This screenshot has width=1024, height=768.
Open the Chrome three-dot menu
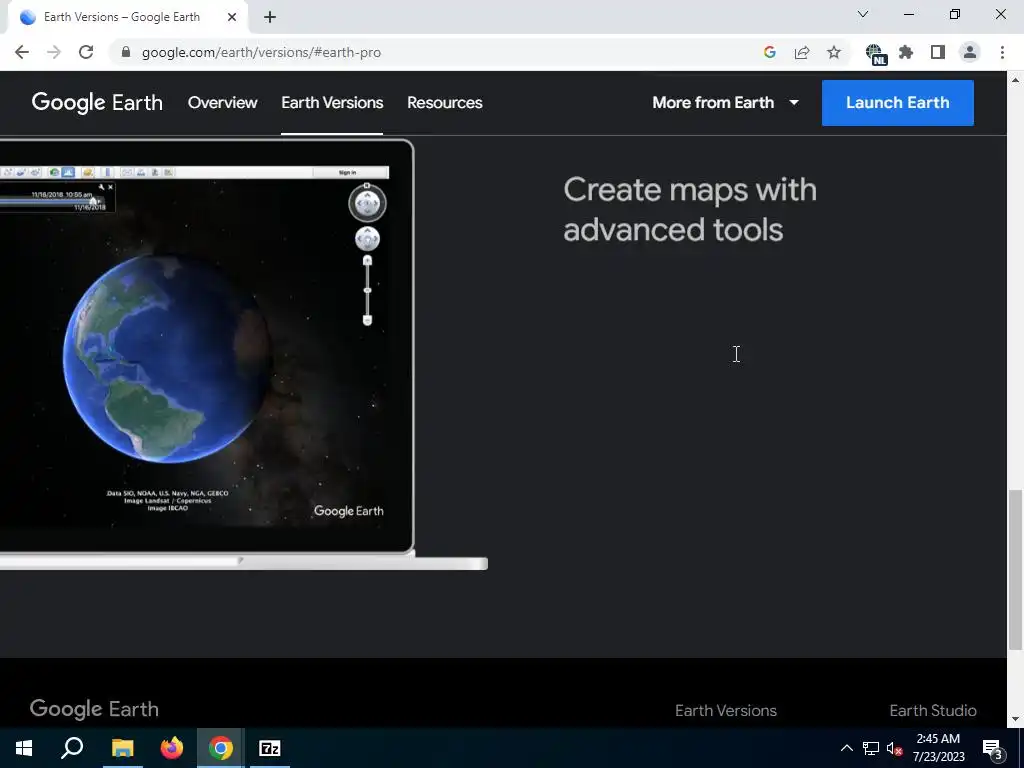1002,52
